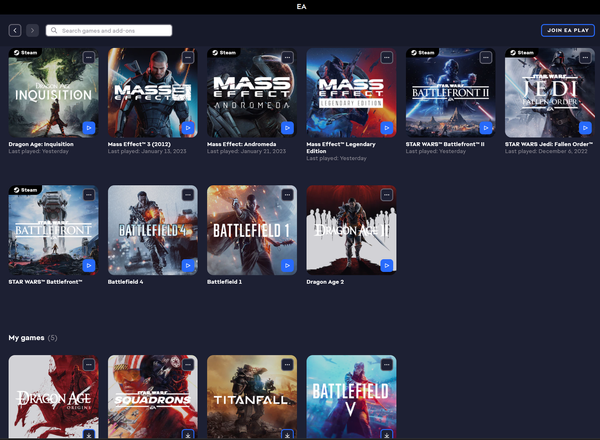Open Mass Effect Andromeda cover art

coord(252,93)
